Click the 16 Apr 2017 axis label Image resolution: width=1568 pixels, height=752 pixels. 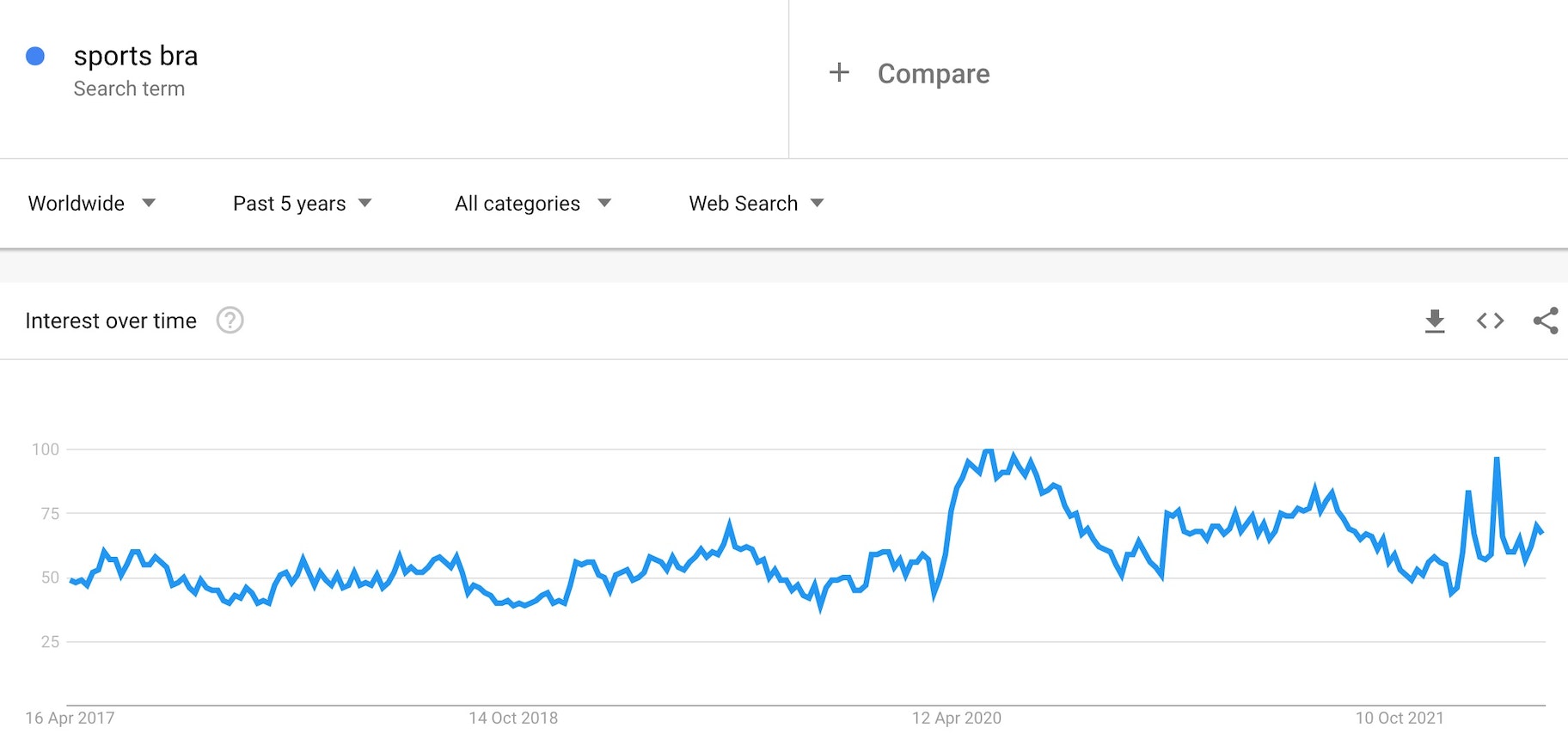pyautogui.click(x=70, y=718)
